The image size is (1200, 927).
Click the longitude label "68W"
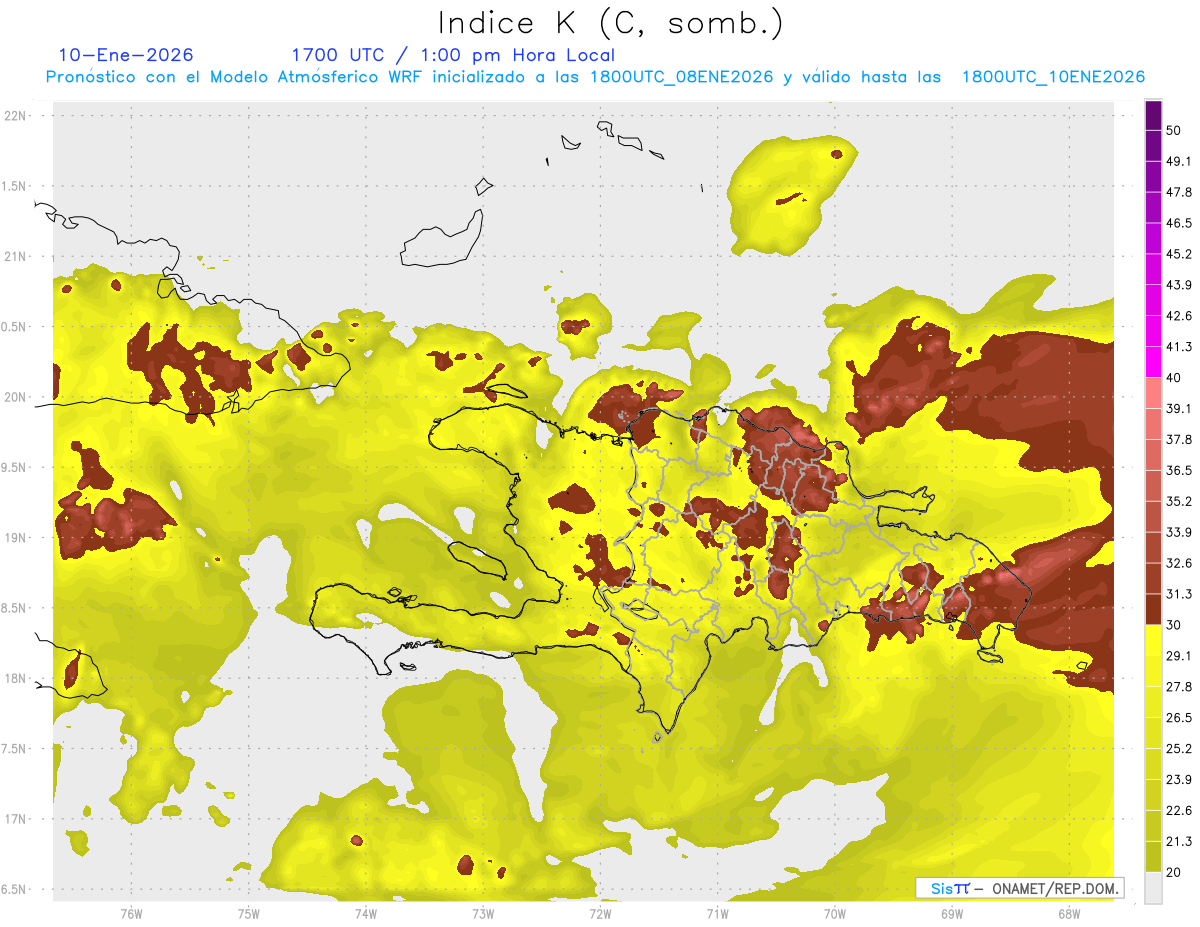pyautogui.click(x=1068, y=913)
